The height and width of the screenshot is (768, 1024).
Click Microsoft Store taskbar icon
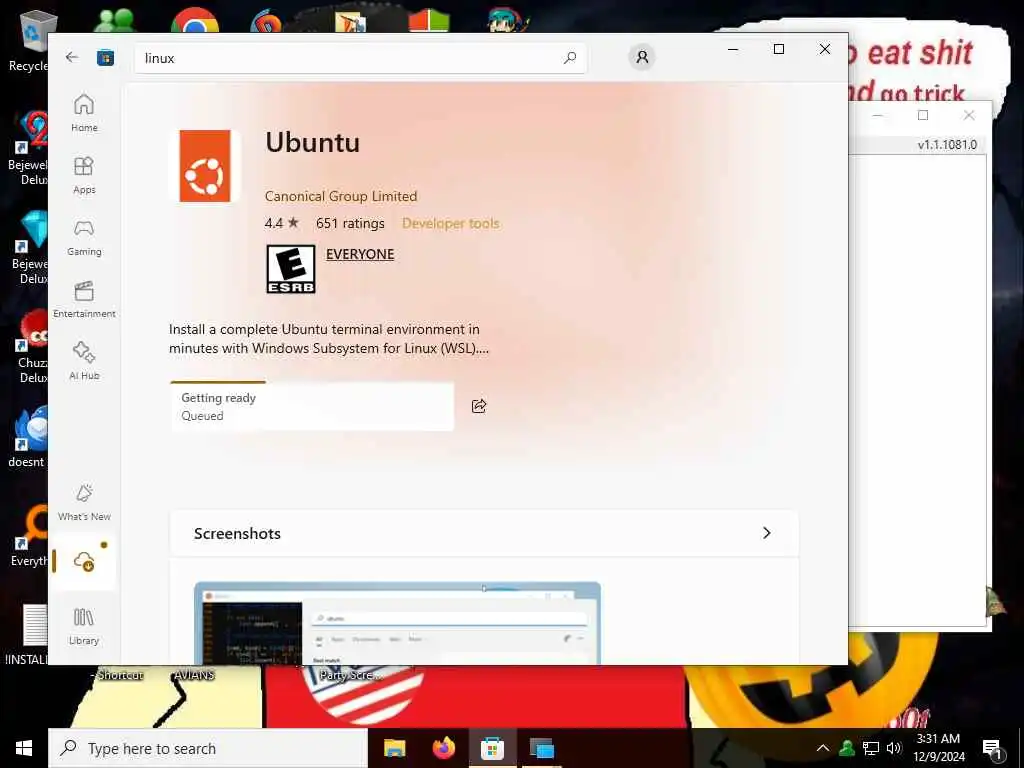pos(492,748)
